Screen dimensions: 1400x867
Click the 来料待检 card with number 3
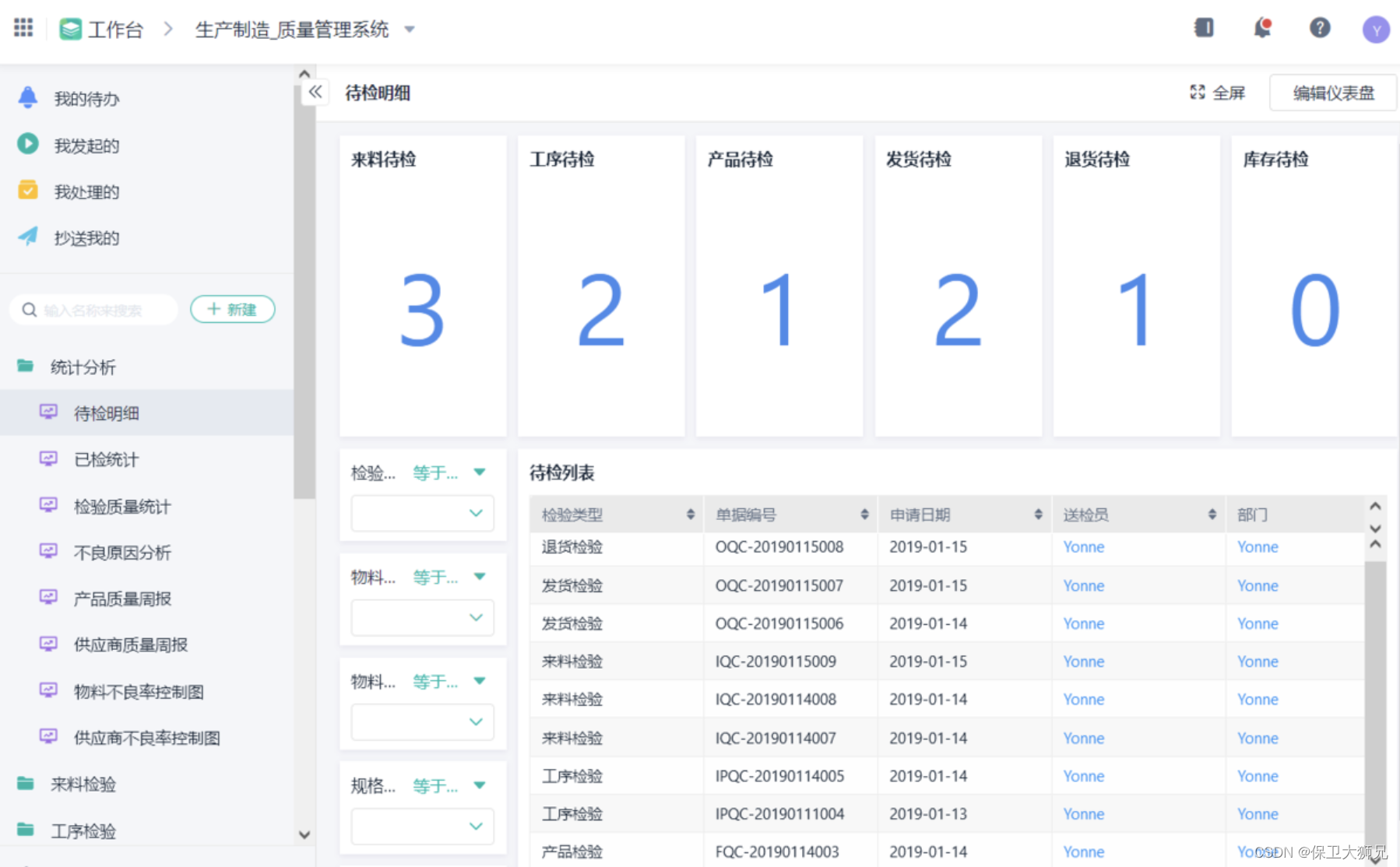[x=423, y=286]
